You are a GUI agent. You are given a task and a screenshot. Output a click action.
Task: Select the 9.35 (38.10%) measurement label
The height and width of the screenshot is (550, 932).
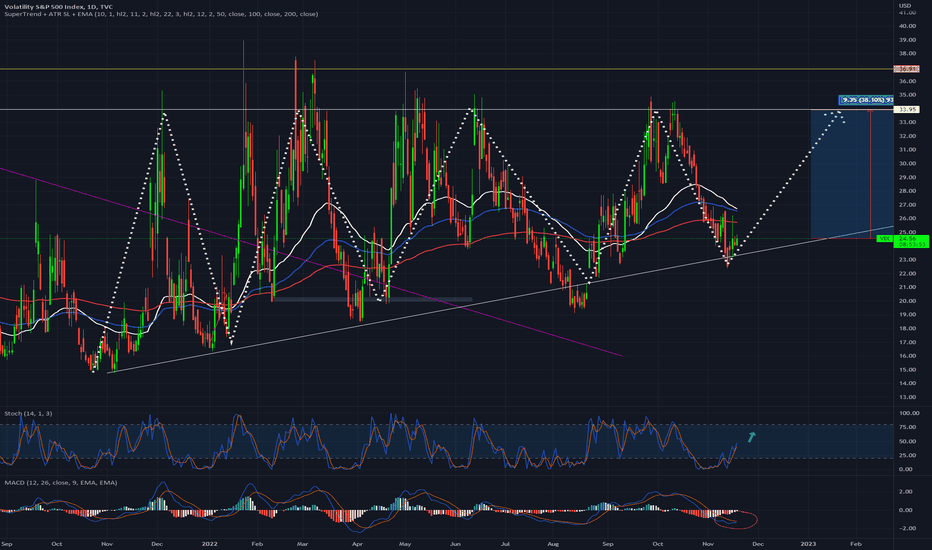tap(867, 100)
